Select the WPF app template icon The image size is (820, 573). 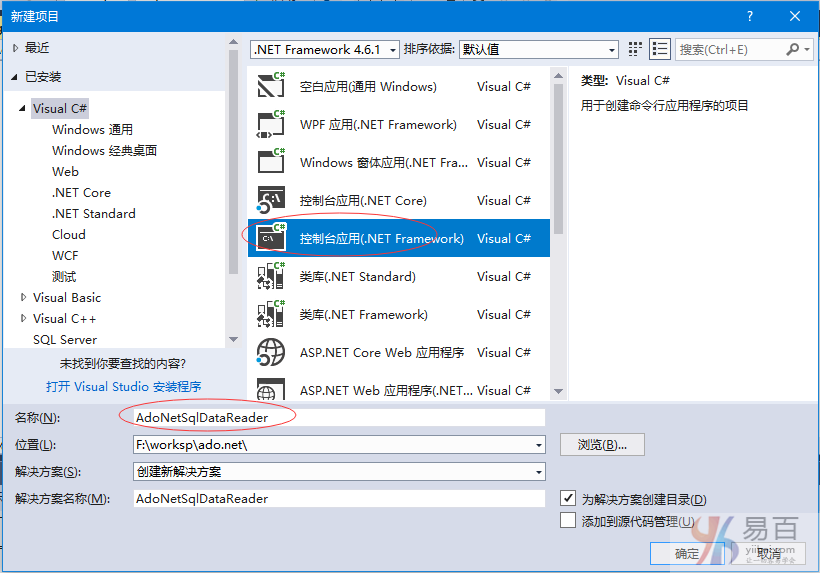pos(271,125)
